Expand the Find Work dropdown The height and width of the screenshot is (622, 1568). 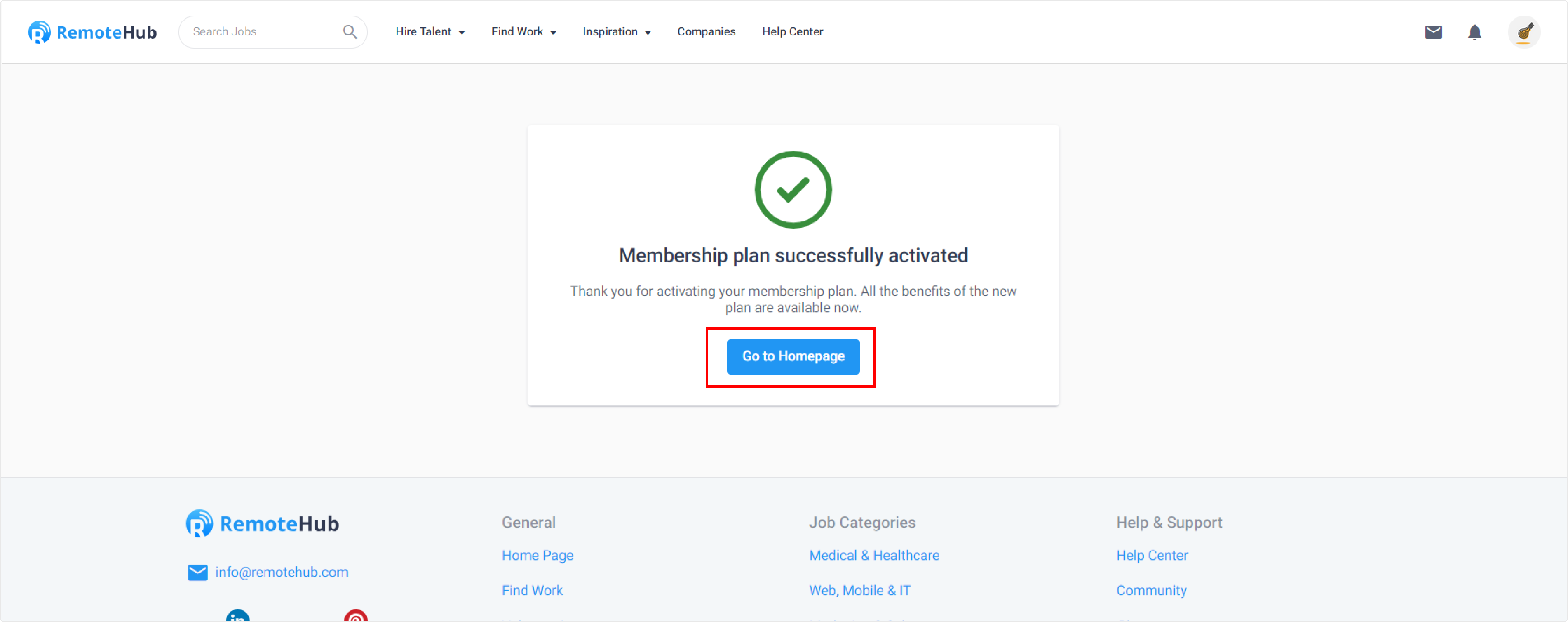click(524, 32)
